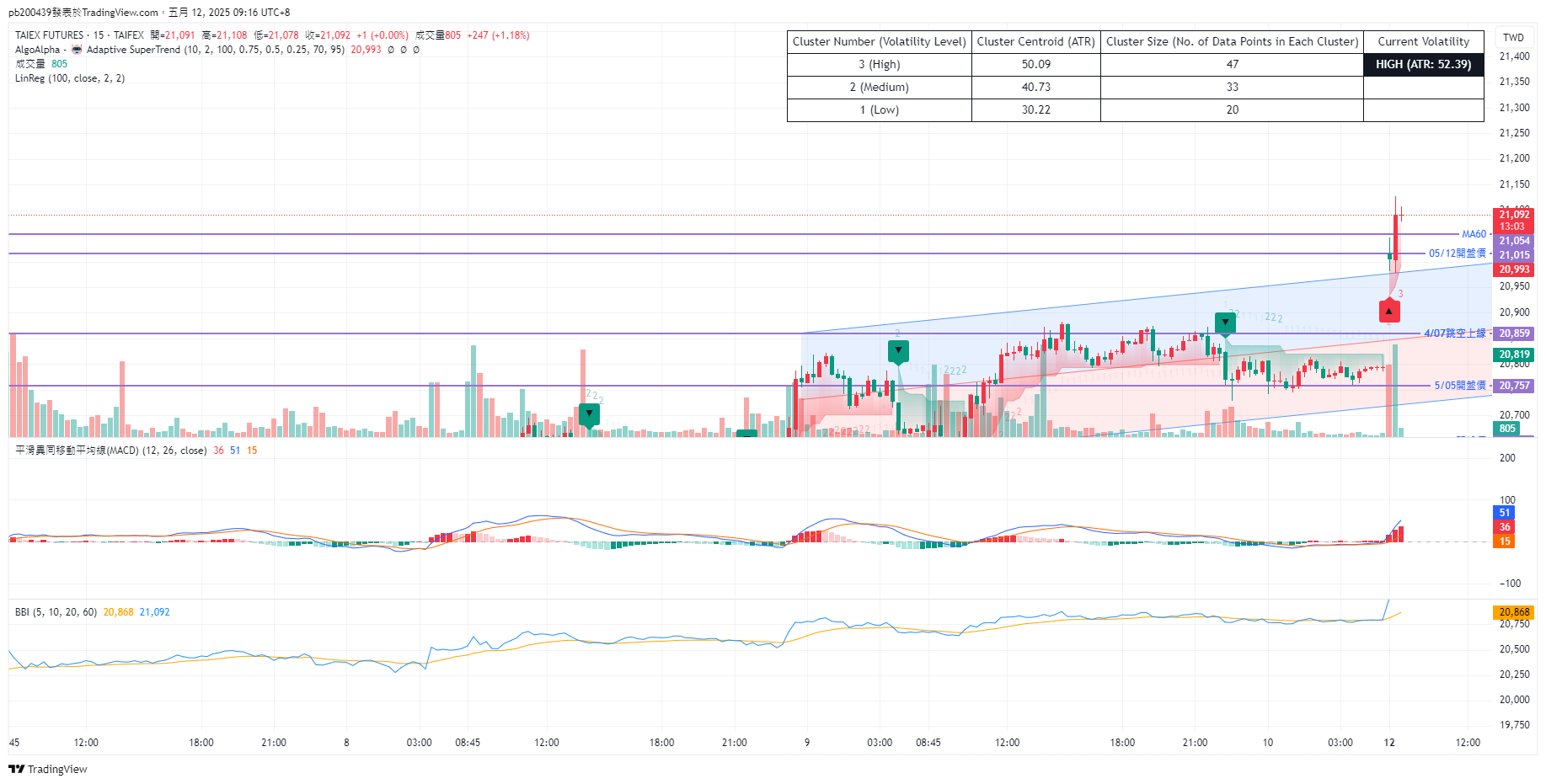Select the Adaptive SuperTrend indicator legend
Screen dimensions: 1546x784
[x=216, y=50]
